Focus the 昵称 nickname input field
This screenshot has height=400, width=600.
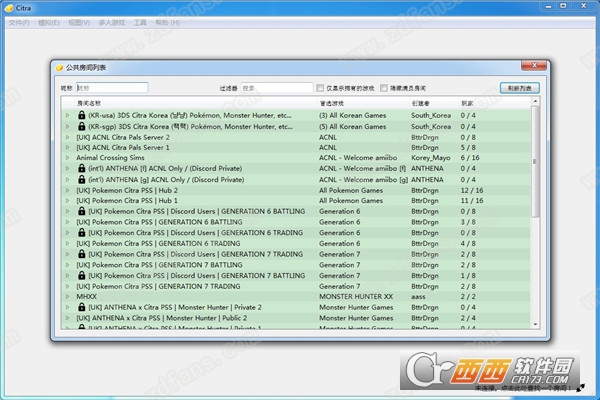click(x=112, y=88)
